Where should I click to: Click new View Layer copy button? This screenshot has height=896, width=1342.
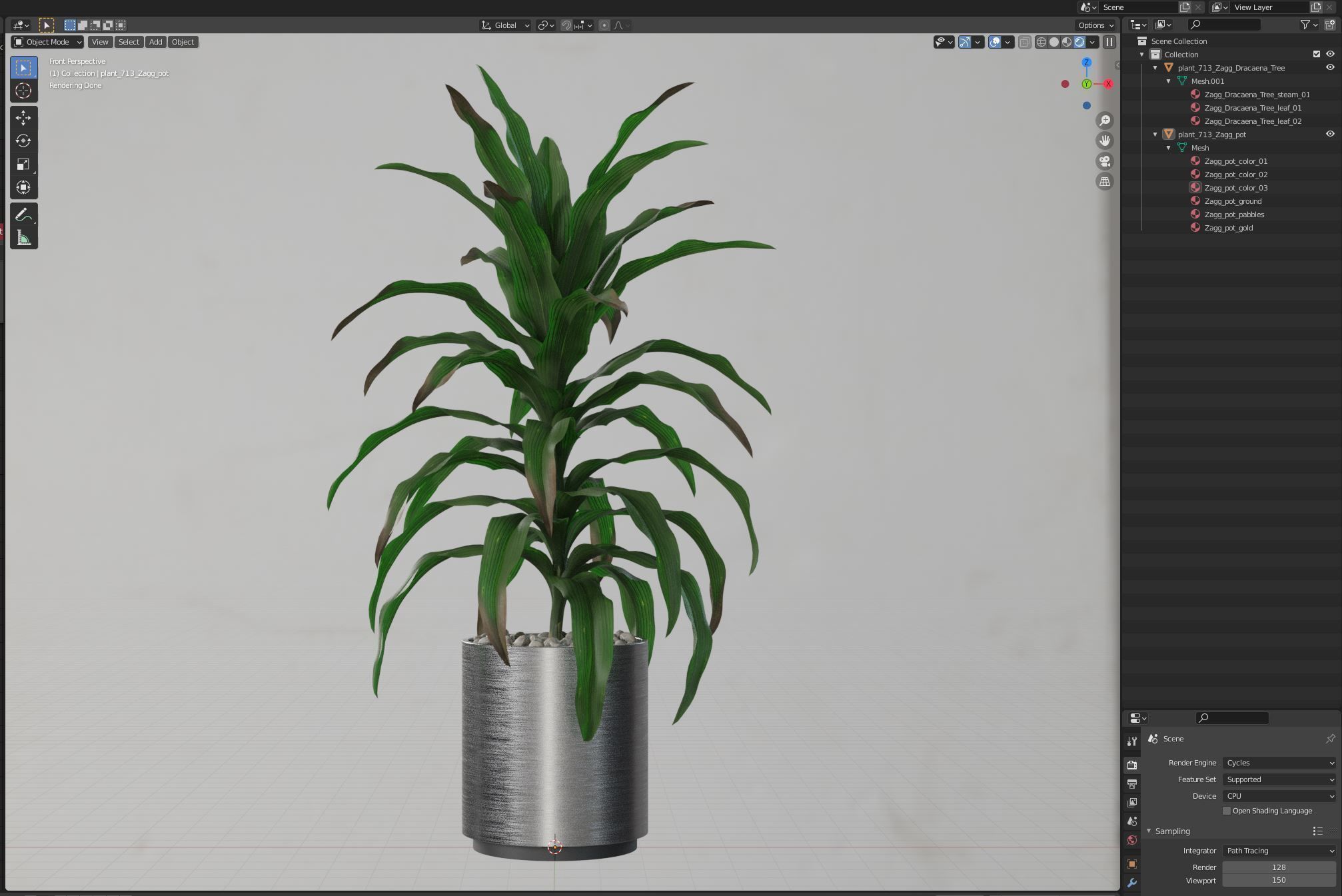[1316, 7]
